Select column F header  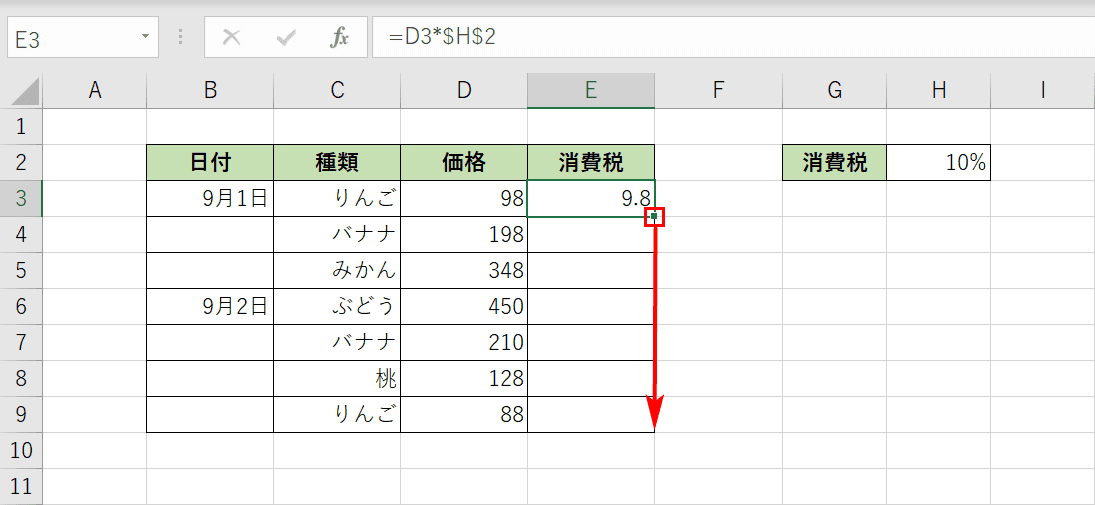719,91
